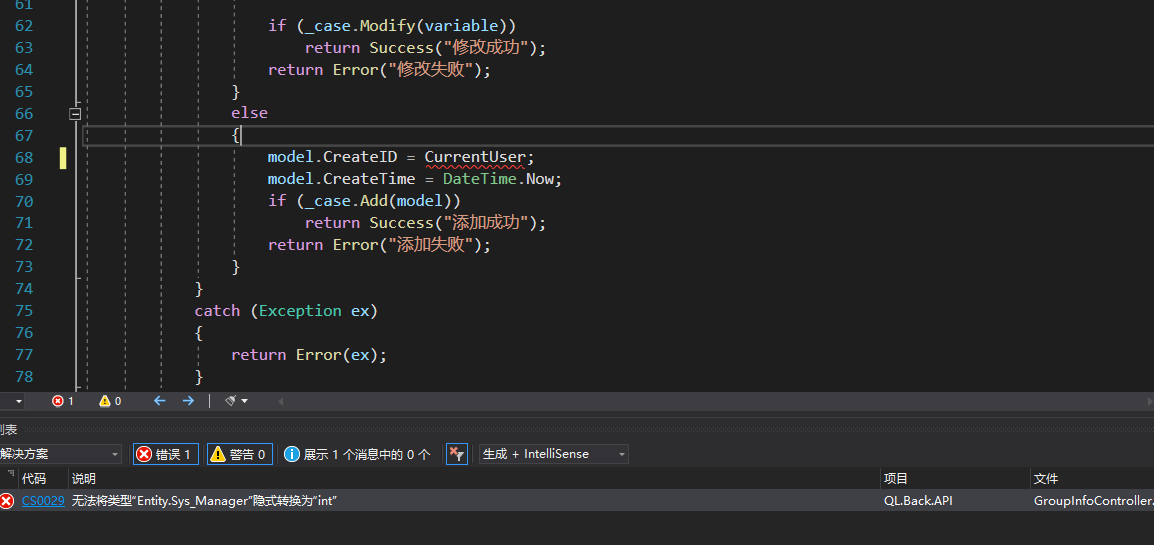
Task: Click the GroupInfoController file cell
Action: tap(1094, 501)
